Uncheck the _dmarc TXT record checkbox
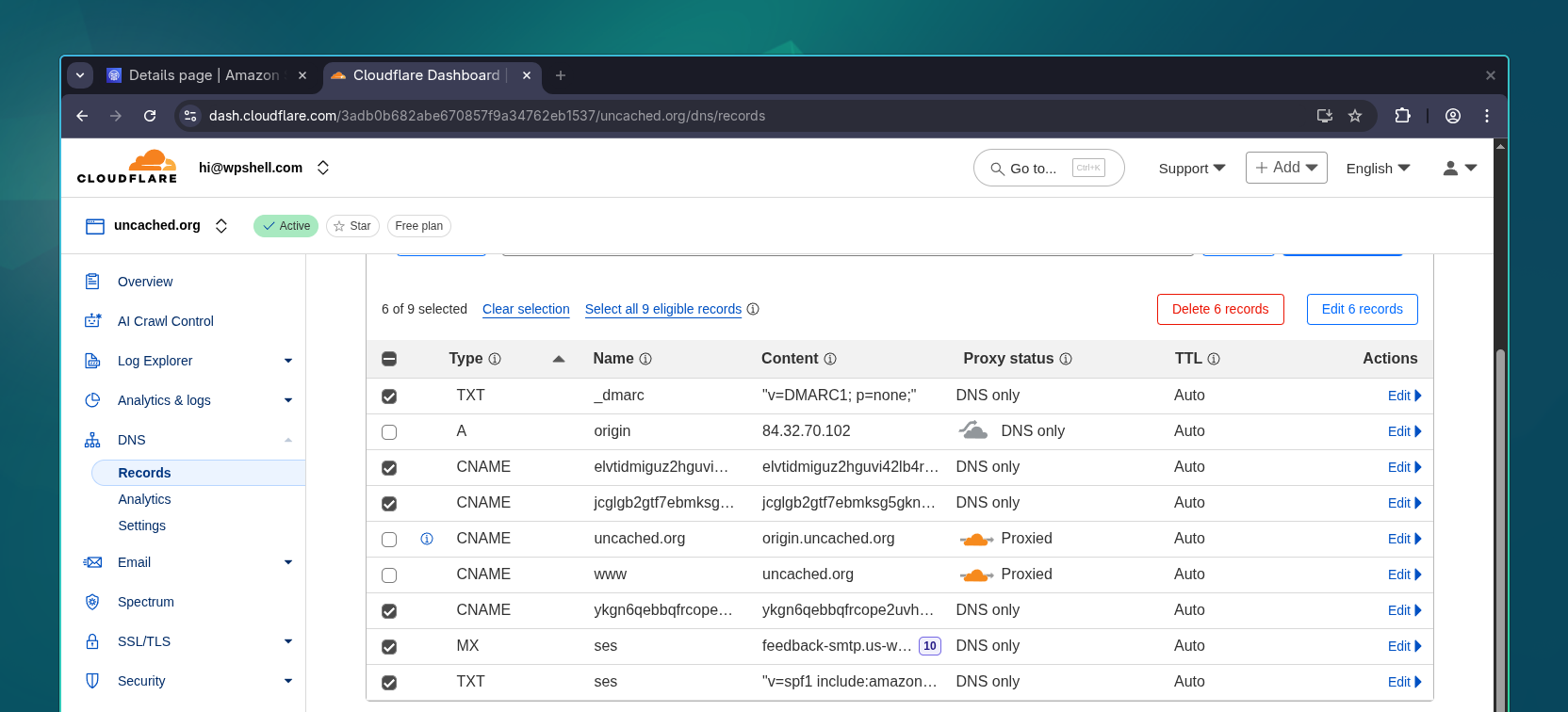 point(389,396)
